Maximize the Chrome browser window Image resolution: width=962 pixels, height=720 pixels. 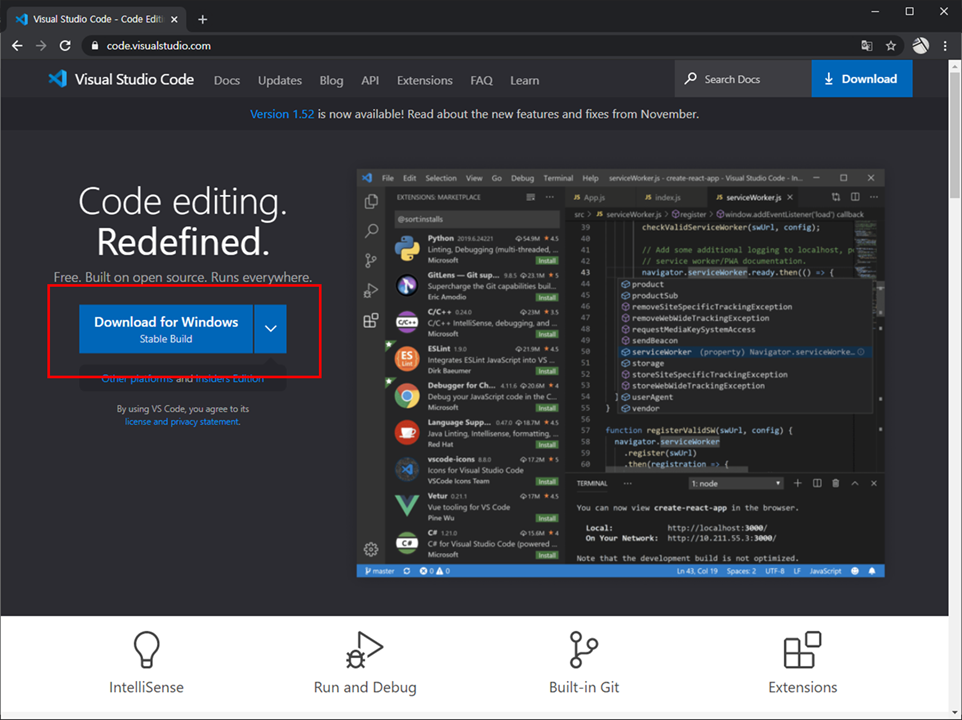[x=909, y=12]
